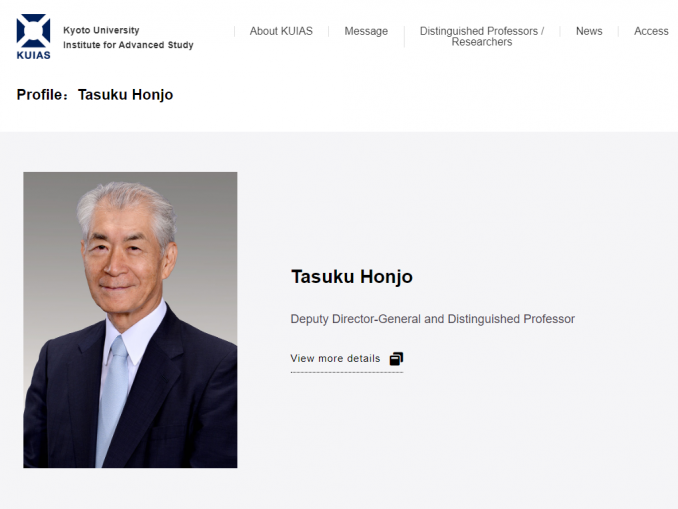Click the KUIAS logo icon
This screenshot has height=509, width=678.
33,37
